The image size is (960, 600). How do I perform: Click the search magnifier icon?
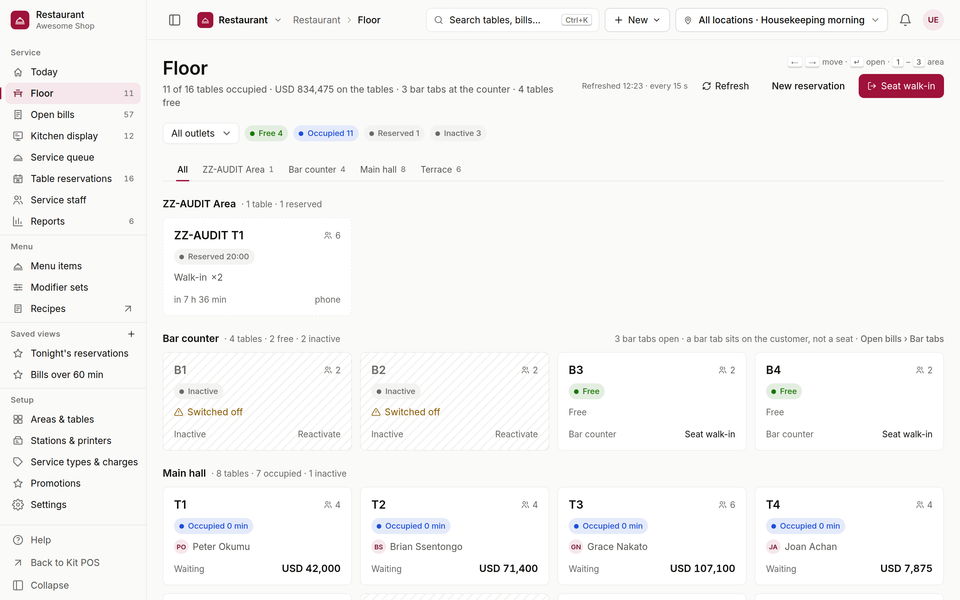(x=438, y=20)
